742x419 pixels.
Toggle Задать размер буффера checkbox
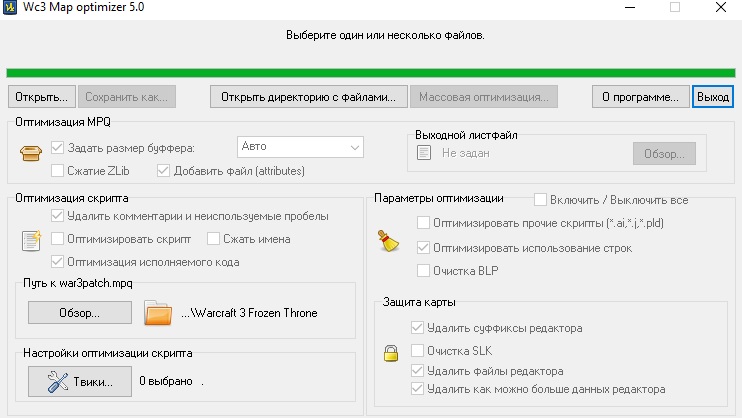pos(57,148)
